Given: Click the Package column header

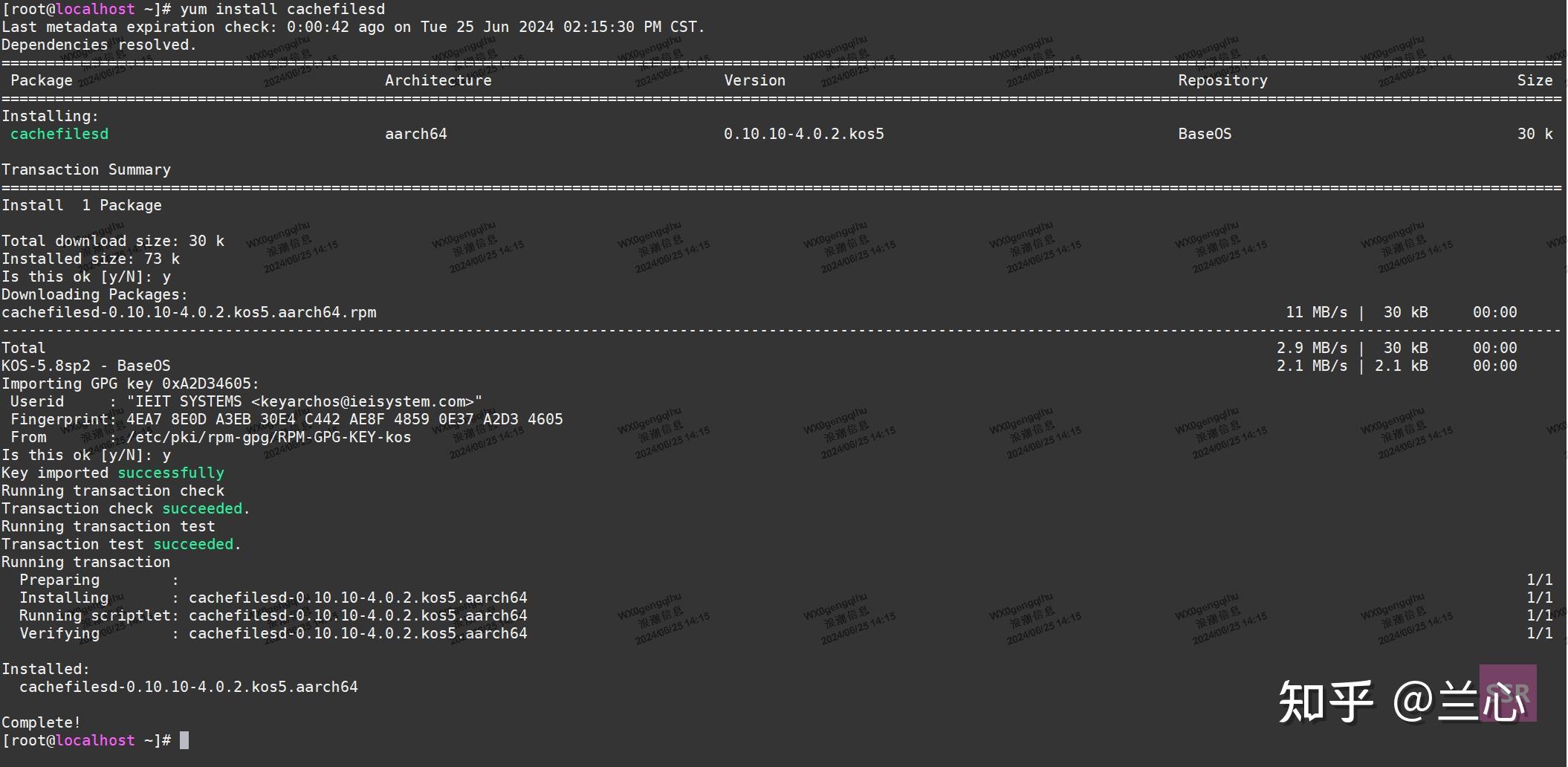Looking at the screenshot, I should coord(41,80).
